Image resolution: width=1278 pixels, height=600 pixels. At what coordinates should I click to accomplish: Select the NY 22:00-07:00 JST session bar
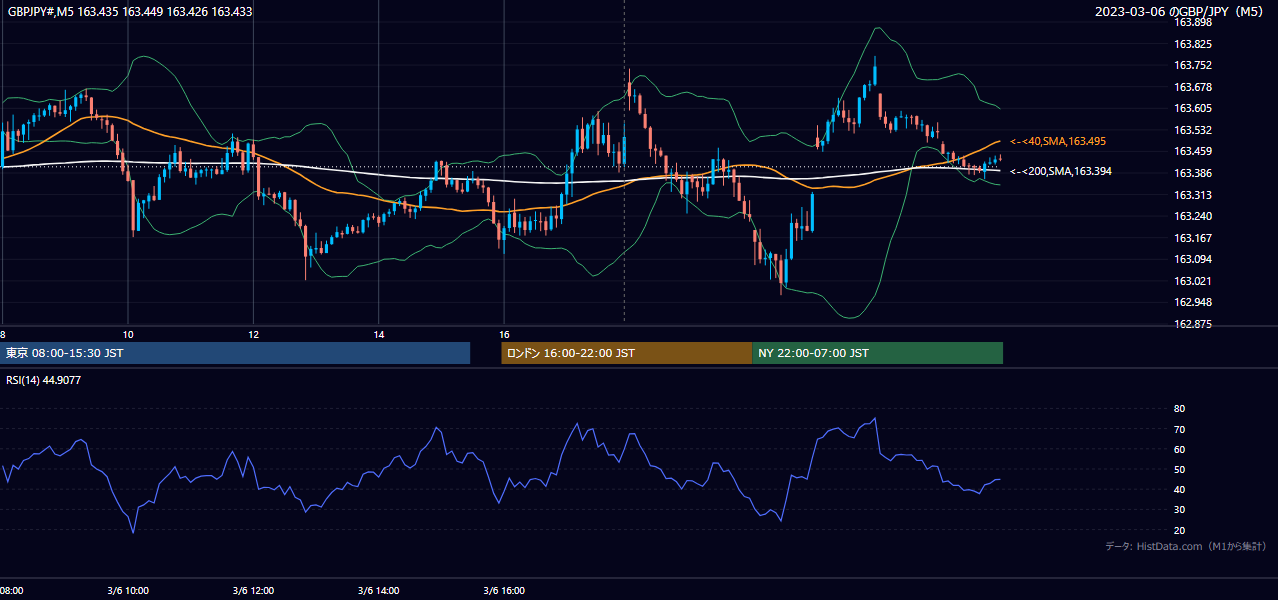coord(877,353)
